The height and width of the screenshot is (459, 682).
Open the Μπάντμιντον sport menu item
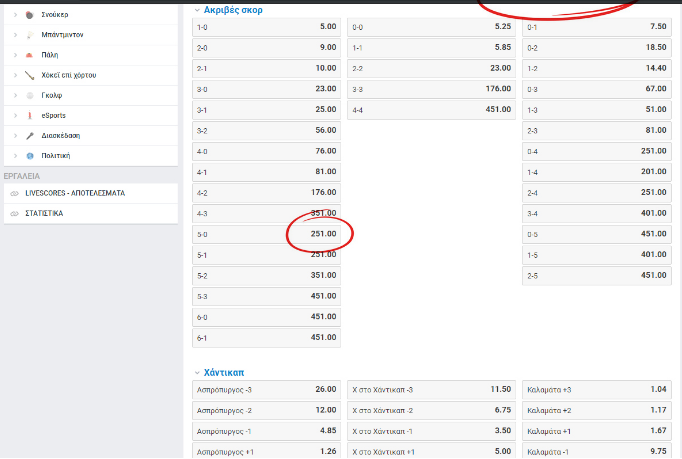tap(91, 35)
